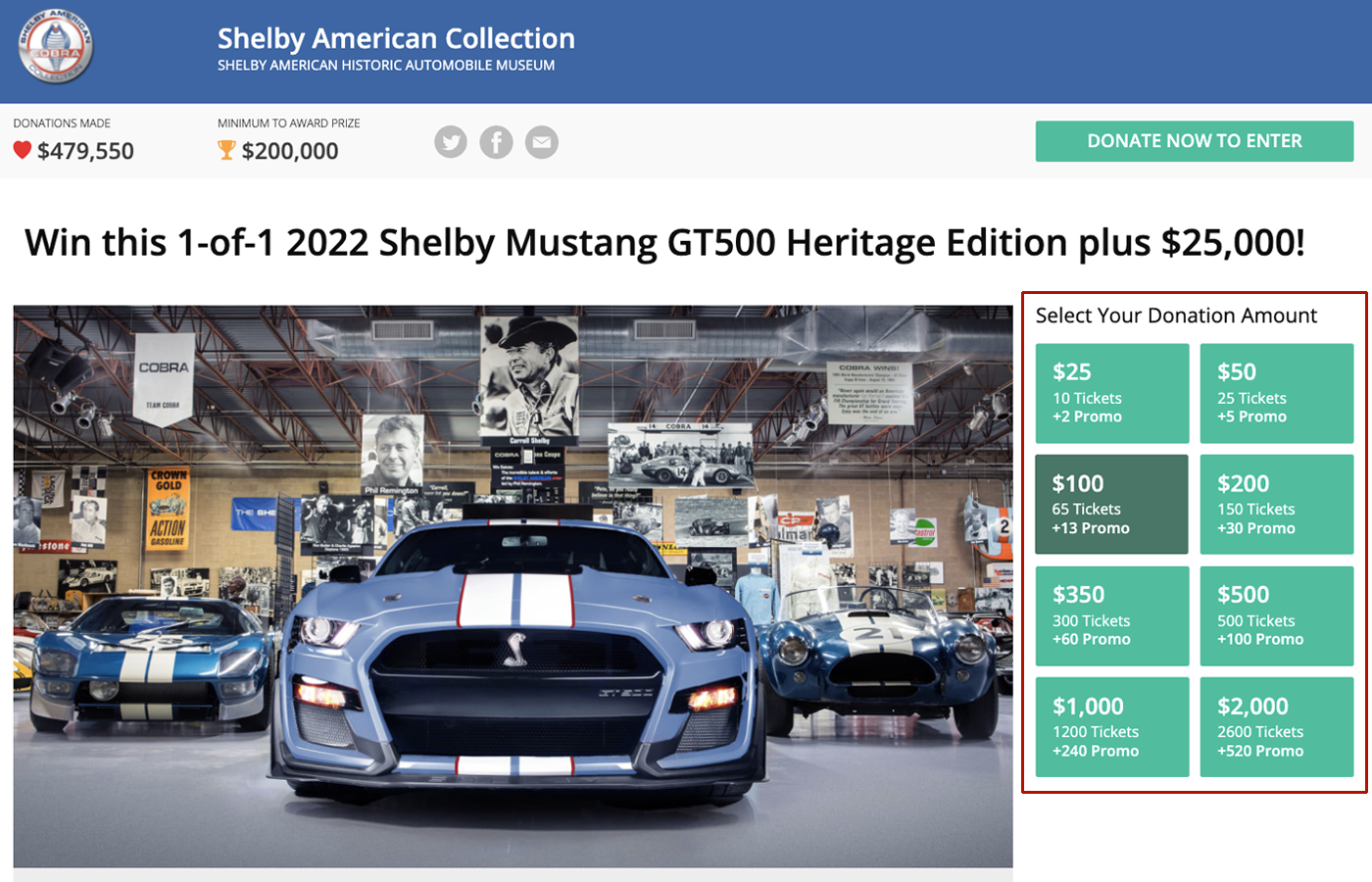
Task: Select the $25 donation amount
Action: pos(1111,392)
